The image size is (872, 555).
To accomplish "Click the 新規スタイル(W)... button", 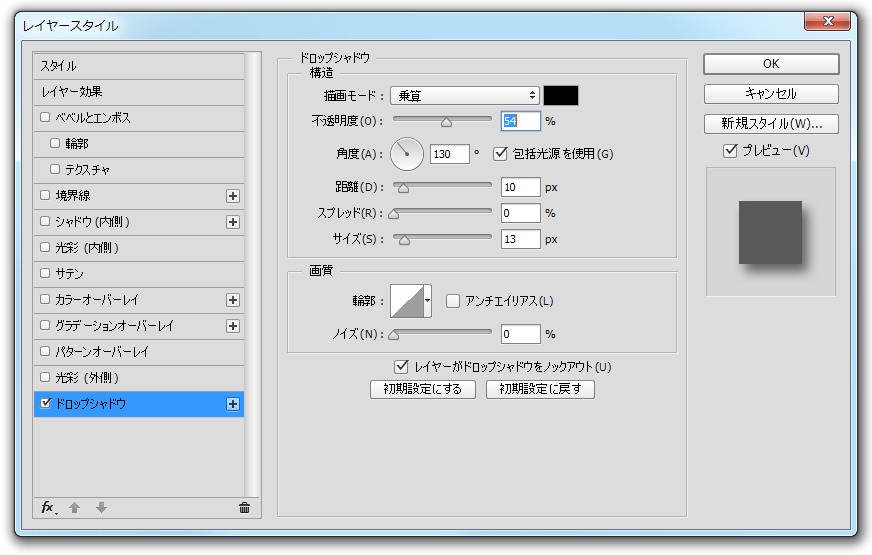I will click(771, 123).
